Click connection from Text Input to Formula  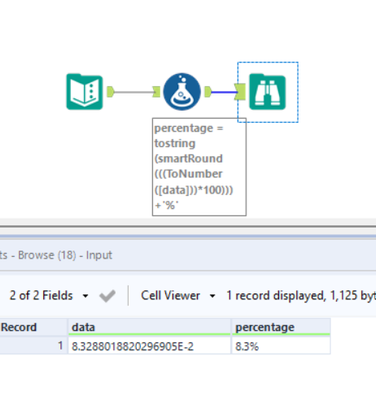click(x=133, y=92)
